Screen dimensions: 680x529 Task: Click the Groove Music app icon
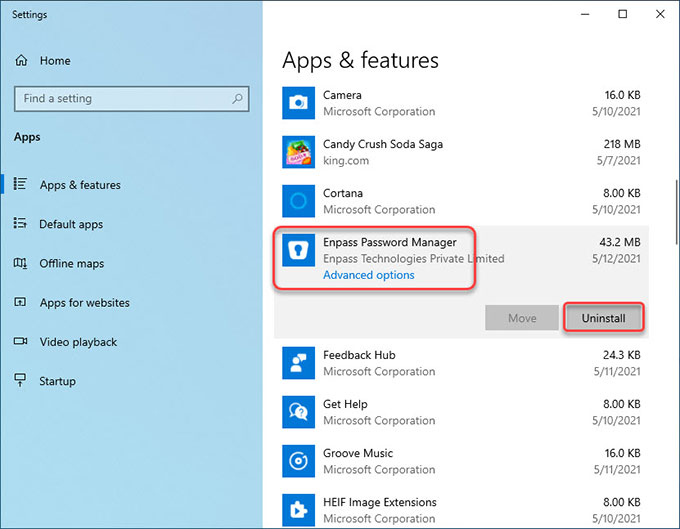[x=298, y=461]
